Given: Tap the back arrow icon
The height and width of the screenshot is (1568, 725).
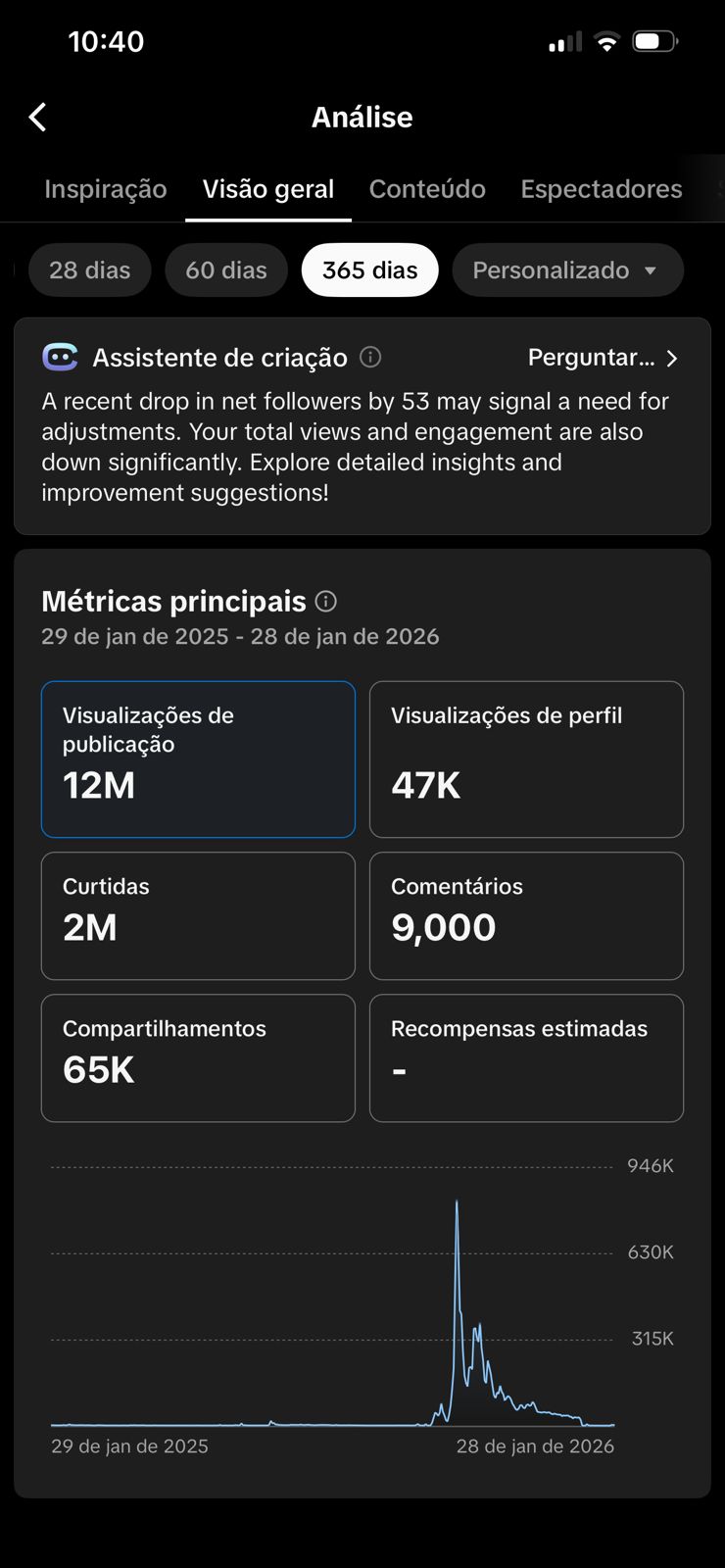Looking at the screenshot, I should (x=38, y=118).
